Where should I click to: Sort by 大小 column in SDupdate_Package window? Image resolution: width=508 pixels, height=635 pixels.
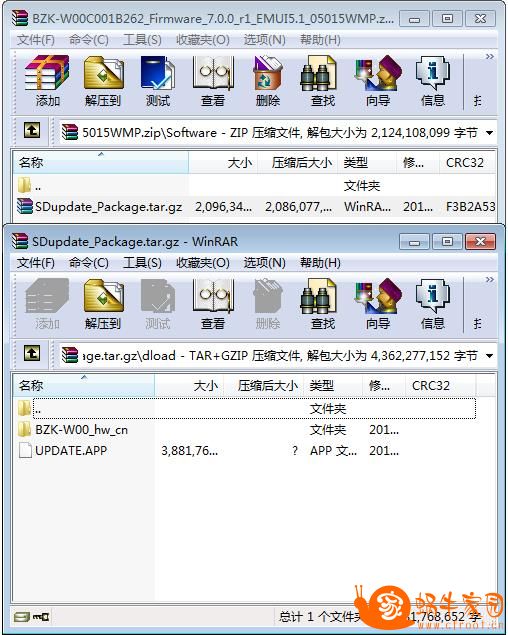189,386
